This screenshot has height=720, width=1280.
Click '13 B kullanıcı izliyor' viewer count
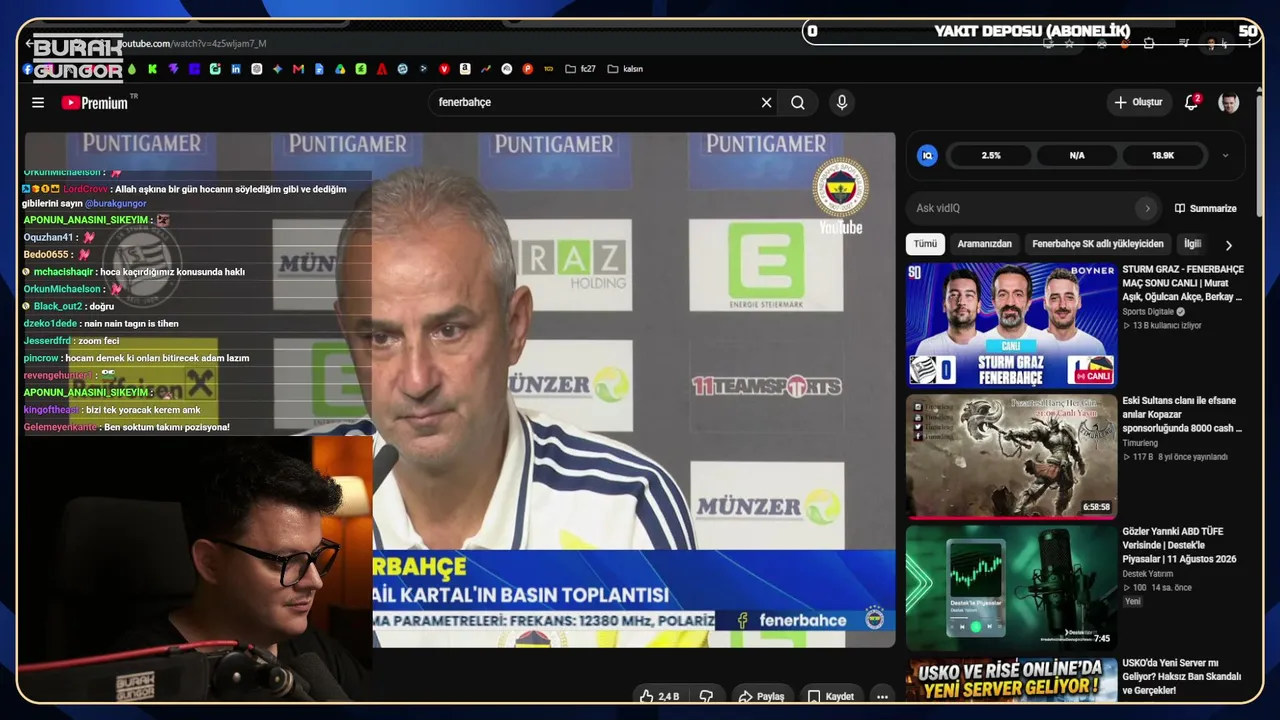[1167, 325]
